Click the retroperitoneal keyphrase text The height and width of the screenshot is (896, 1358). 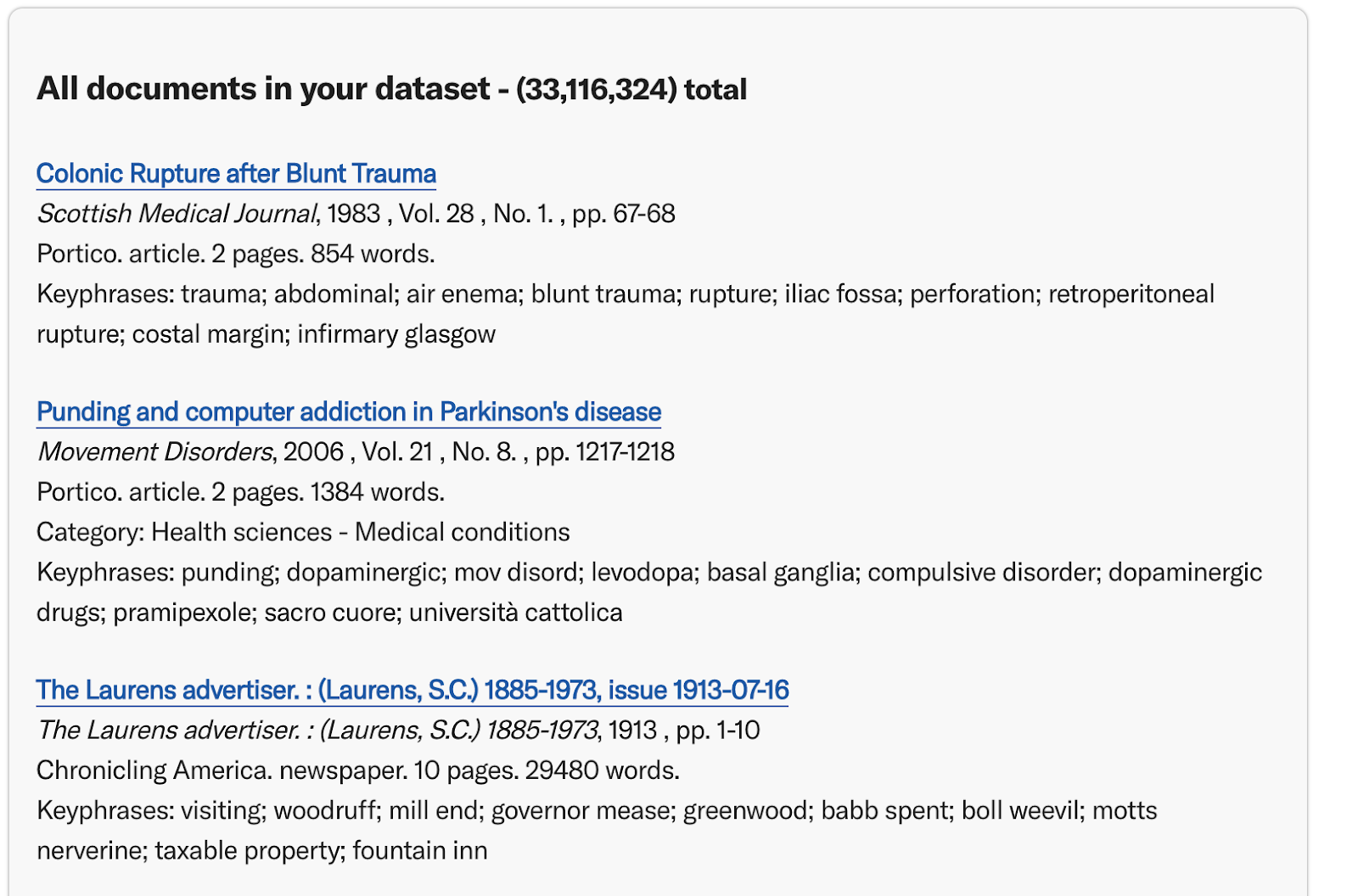point(1131,294)
